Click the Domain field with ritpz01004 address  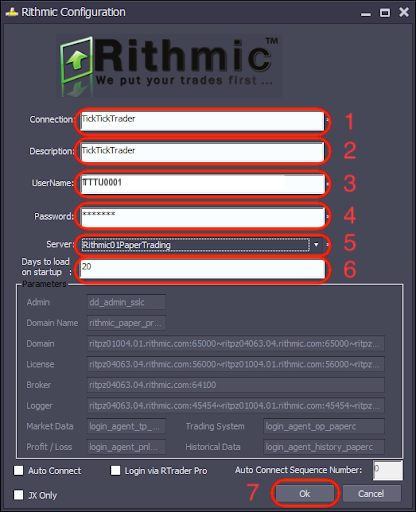coord(236,343)
